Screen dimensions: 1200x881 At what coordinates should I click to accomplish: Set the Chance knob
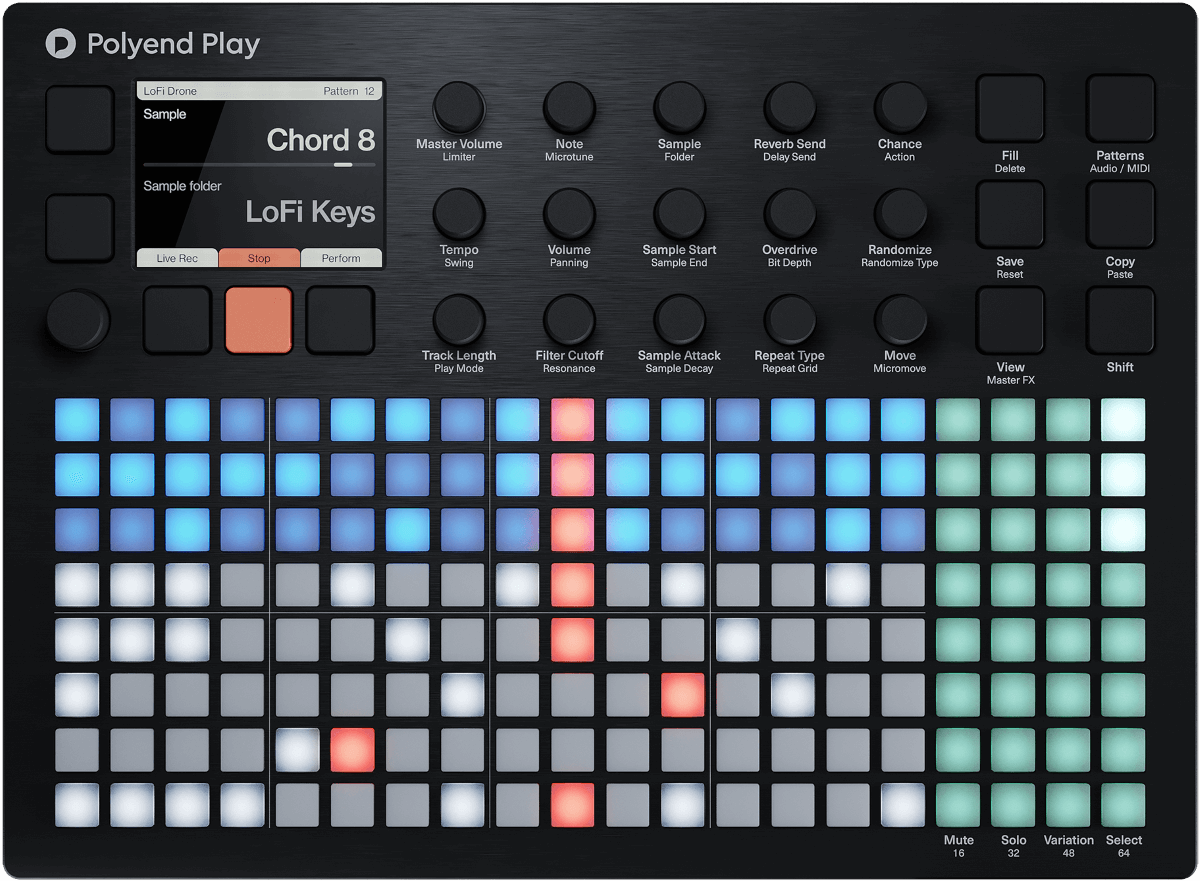(x=899, y=108)
